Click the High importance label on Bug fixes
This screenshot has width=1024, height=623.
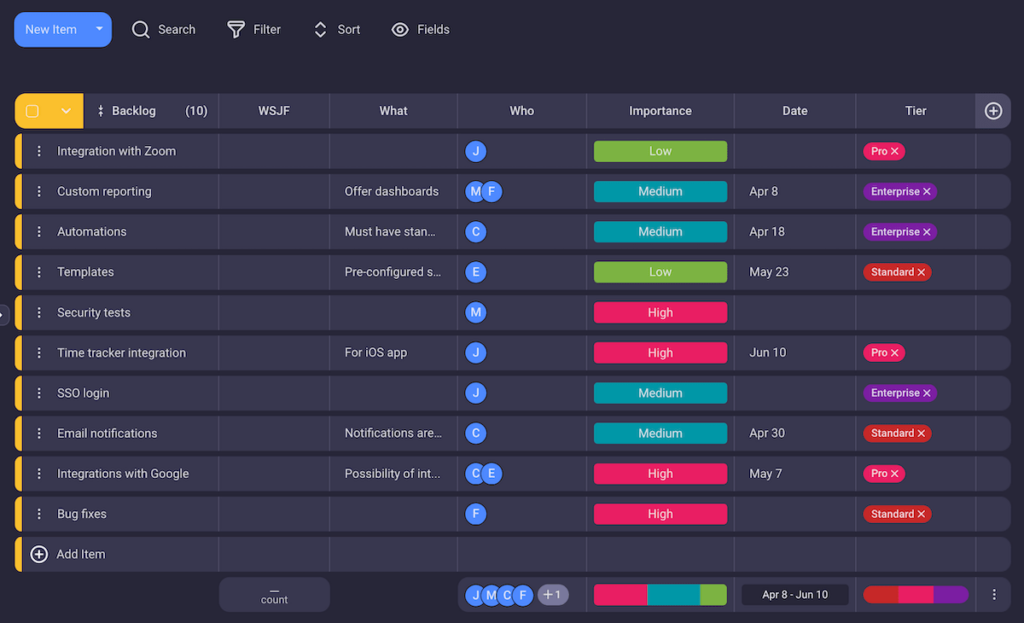point(660,514)
